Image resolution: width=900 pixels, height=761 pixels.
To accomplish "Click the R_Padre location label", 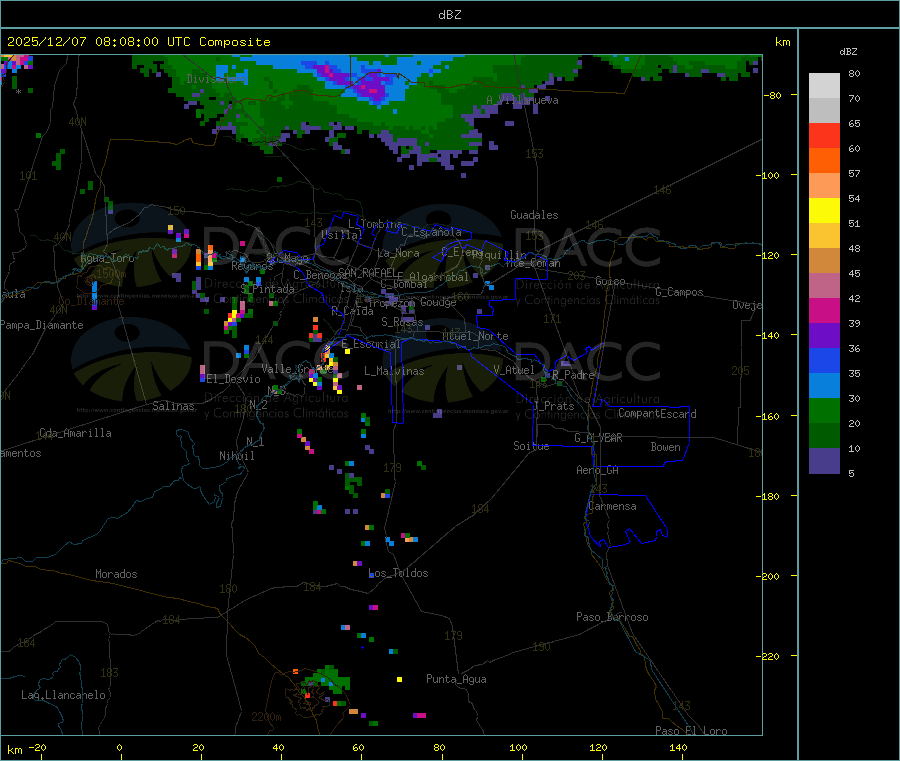I will pyautogui.click(x=573, y=375).
